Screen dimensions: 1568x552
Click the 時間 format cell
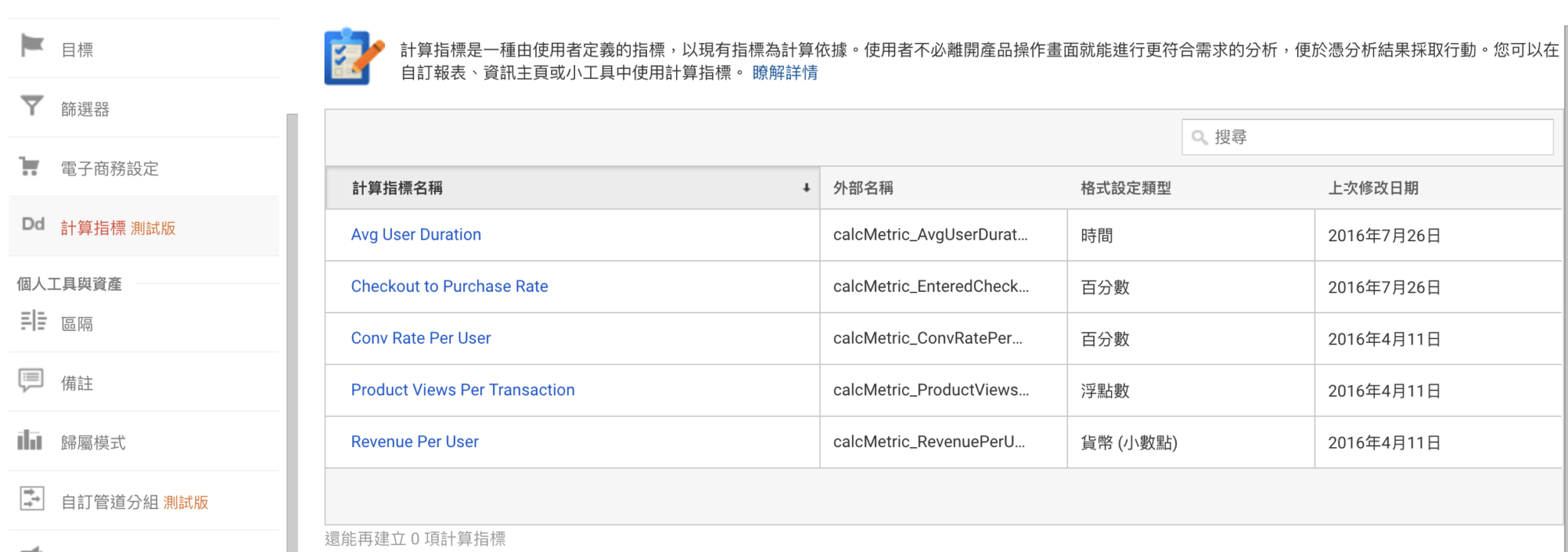(1191, 235)
